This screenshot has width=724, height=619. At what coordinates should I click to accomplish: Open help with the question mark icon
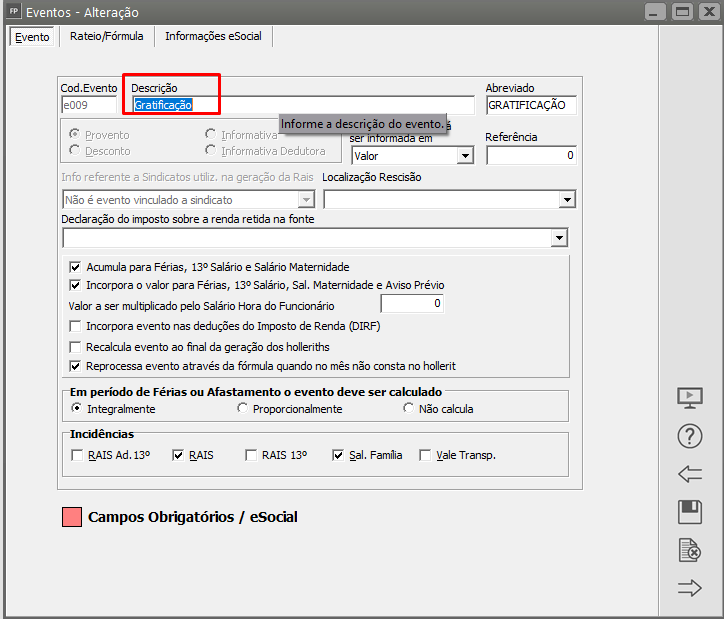click(690, 436)
